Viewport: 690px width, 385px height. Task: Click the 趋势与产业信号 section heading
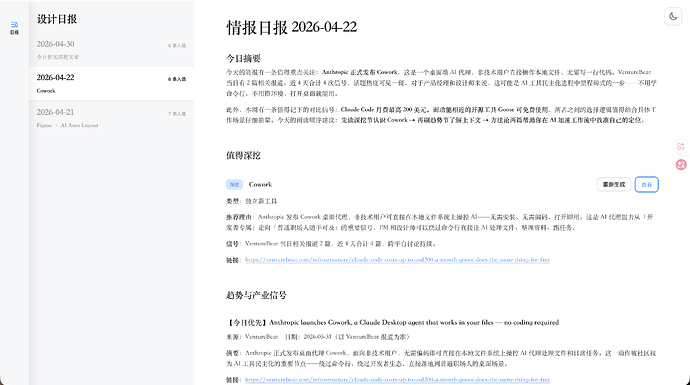tap(256, 295)
